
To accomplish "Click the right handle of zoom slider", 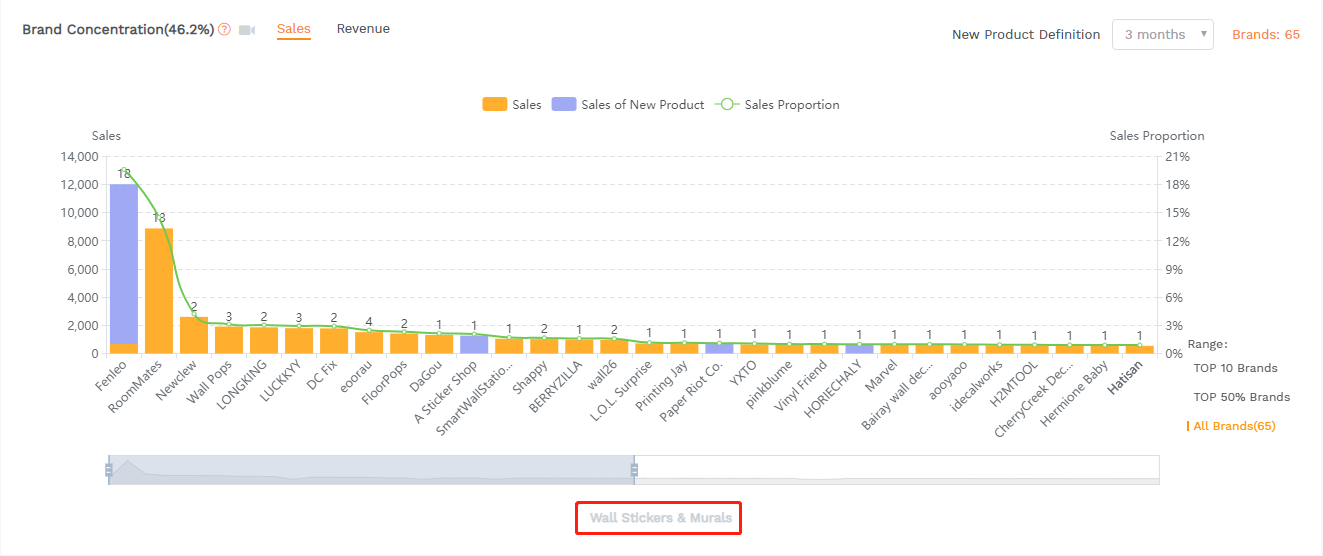I will (x=634, y=470).
